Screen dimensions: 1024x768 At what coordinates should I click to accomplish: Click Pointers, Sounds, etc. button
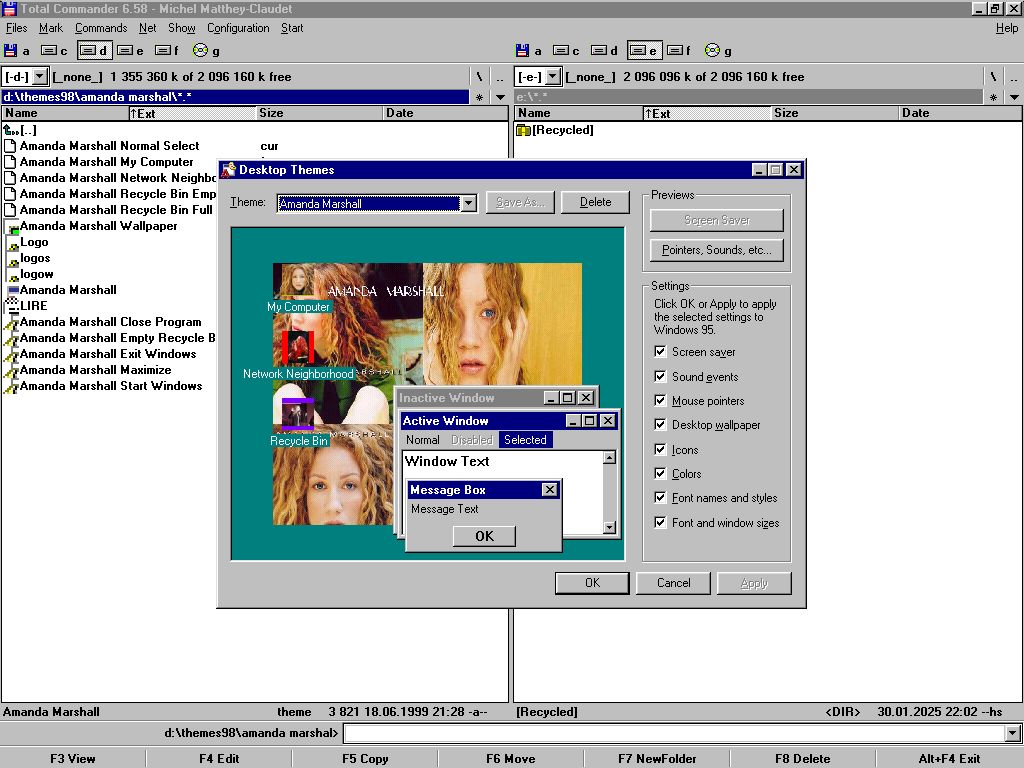(717, 250)
